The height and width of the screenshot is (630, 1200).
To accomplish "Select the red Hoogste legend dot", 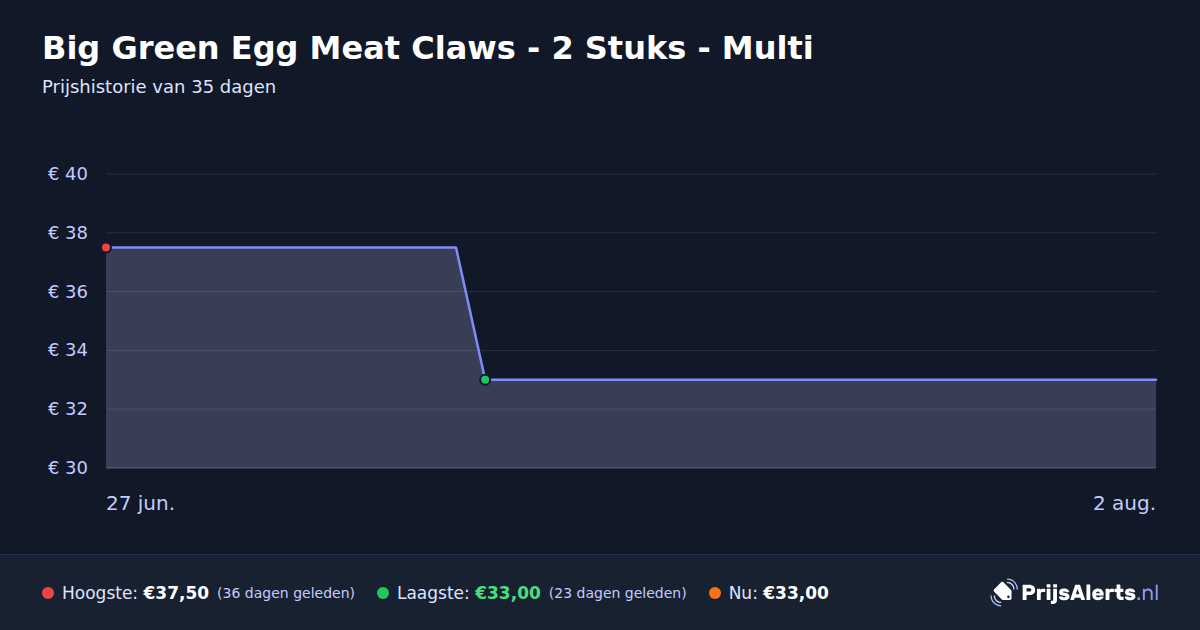I will pyautogui.click(x=48, y=593).
